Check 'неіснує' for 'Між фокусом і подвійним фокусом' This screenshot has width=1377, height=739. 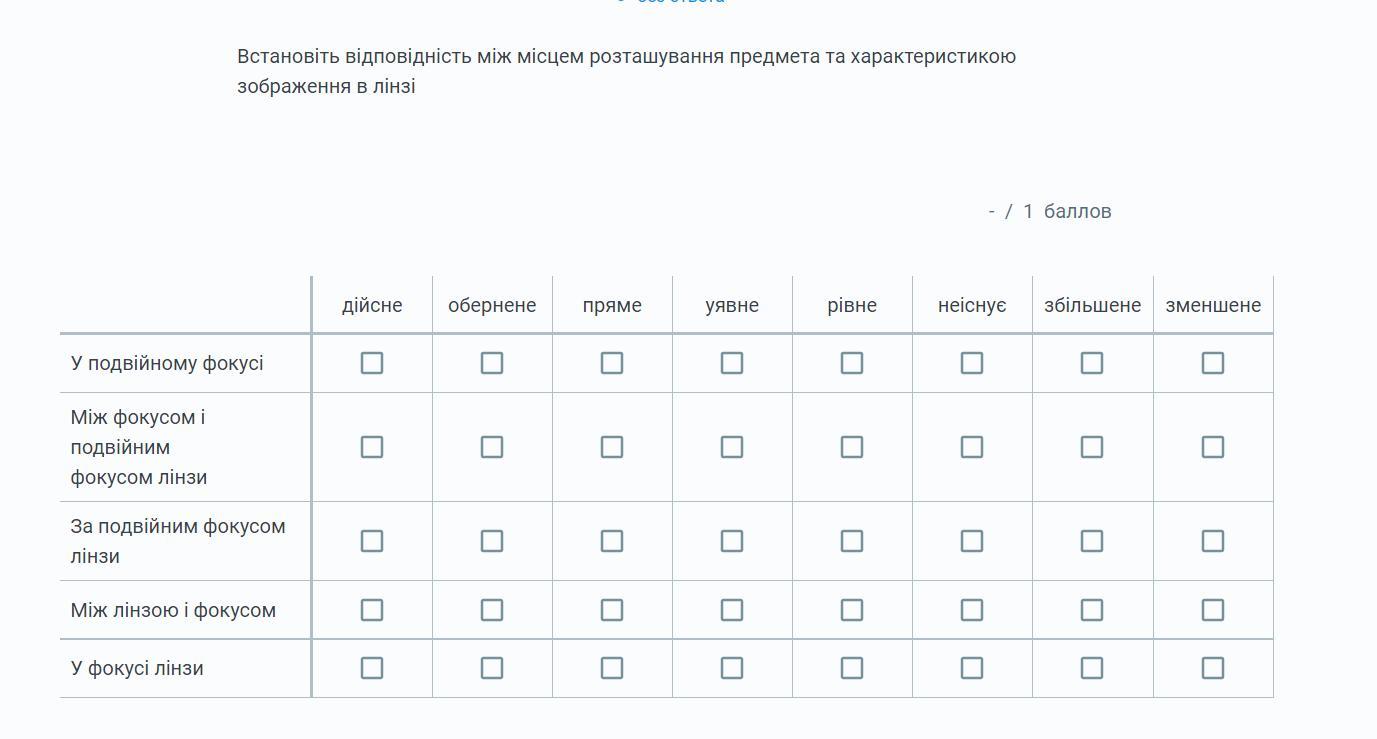971,447
